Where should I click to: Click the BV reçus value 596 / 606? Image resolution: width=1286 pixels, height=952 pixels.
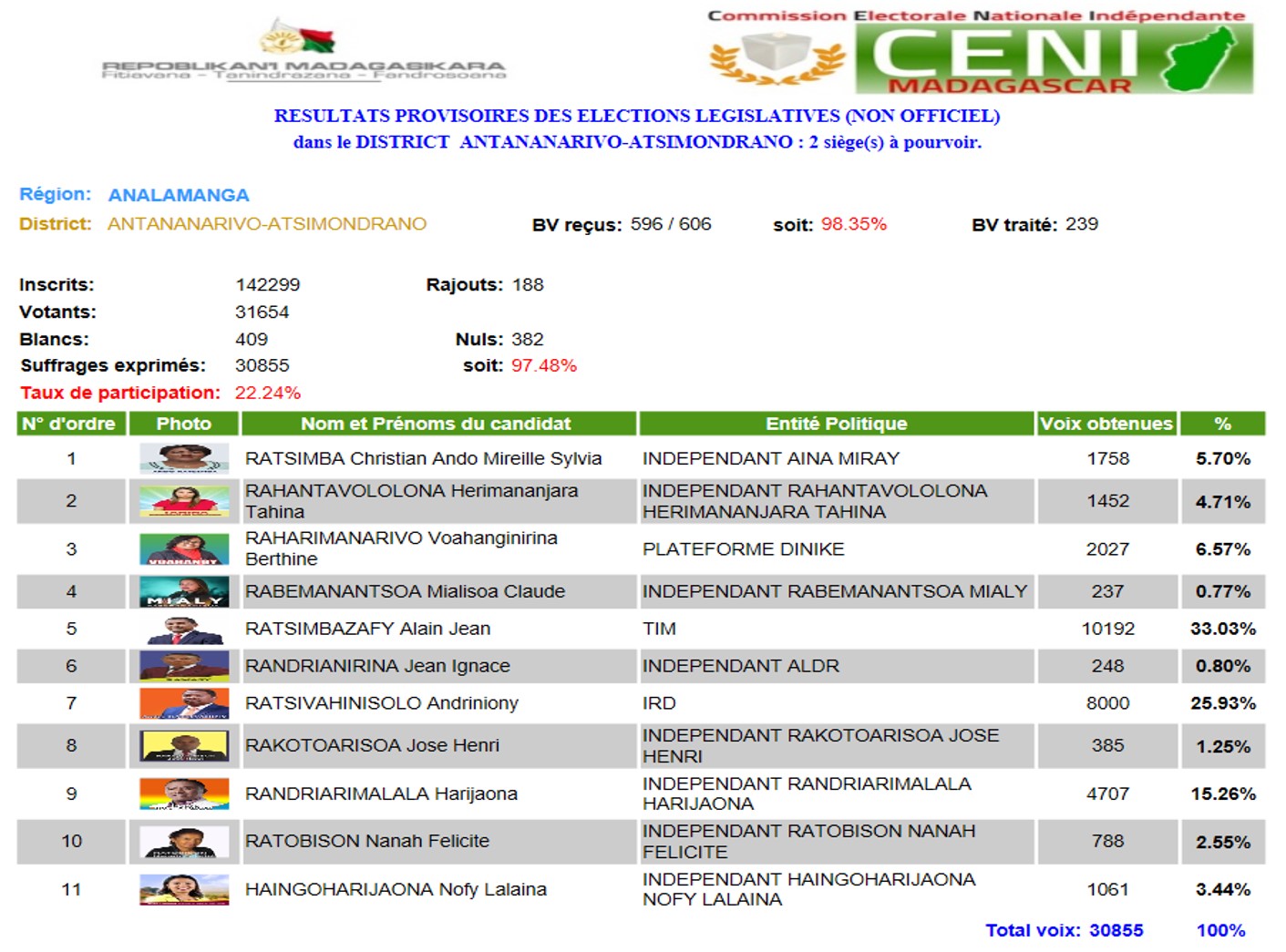tap(671, 224)
